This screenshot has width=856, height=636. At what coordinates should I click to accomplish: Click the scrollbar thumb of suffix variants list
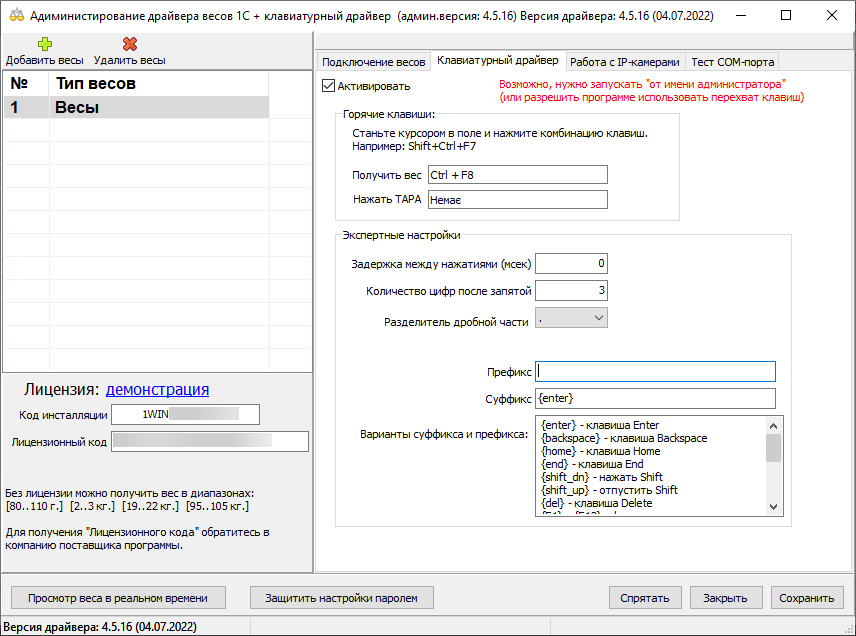[x=773, y=448]
